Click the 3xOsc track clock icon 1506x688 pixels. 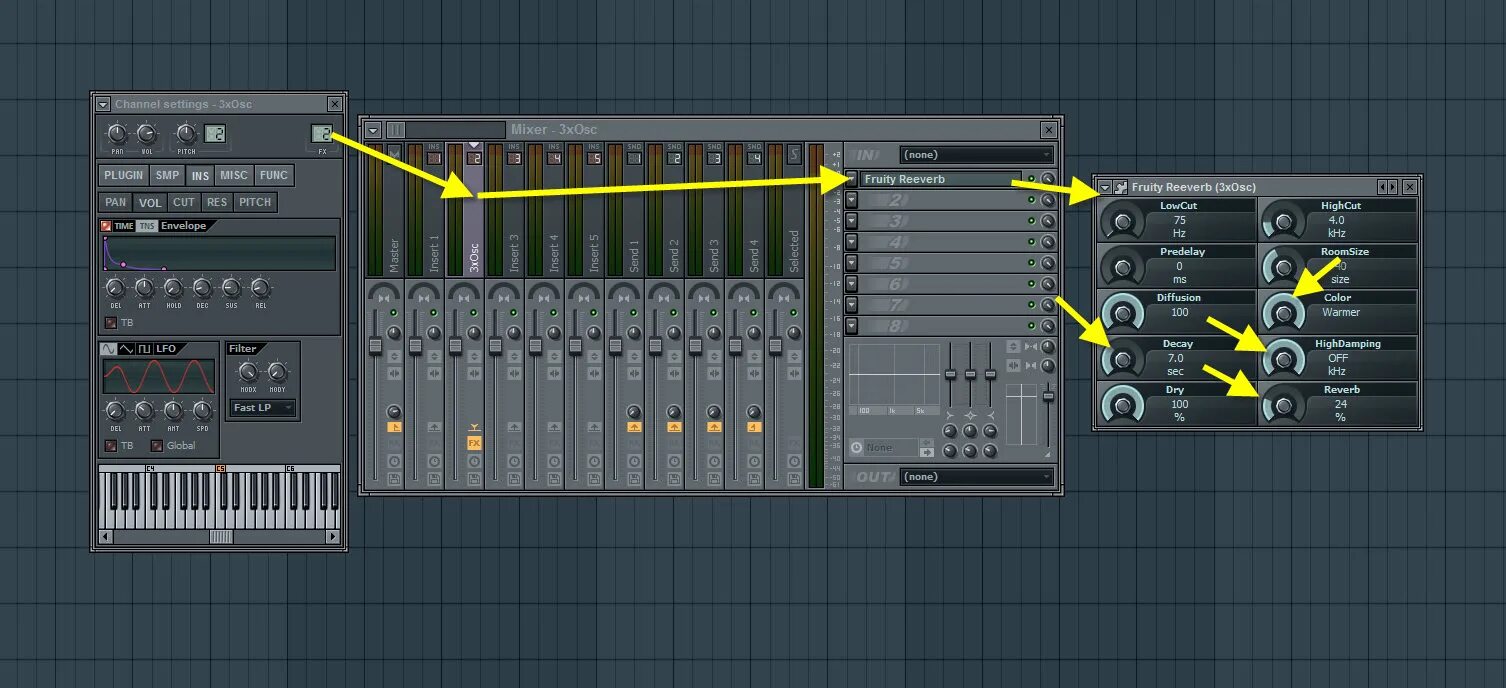pyautogui.click(x=474, y=461)
